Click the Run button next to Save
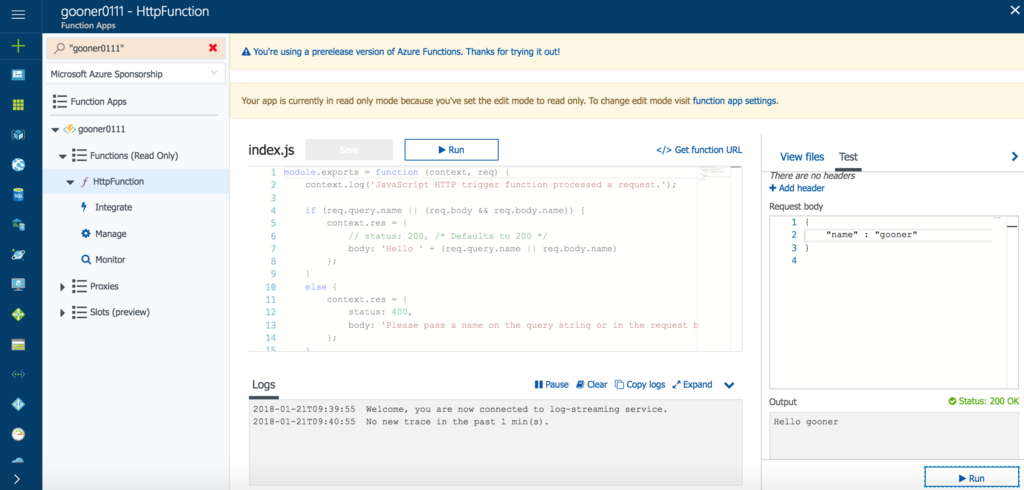This screenshot has height=490, width=1024. coord(451,150)
